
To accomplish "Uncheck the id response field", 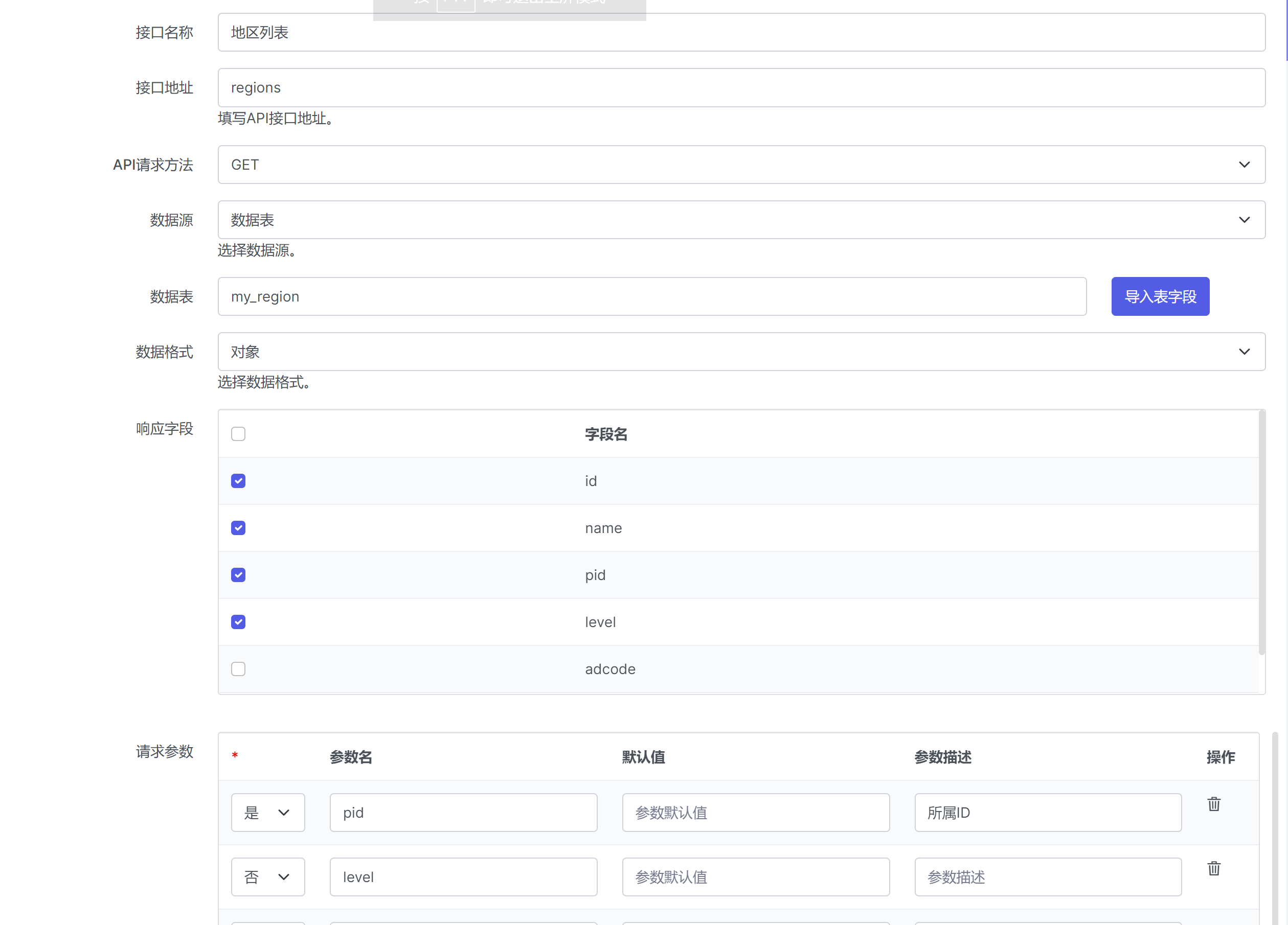I will 238,481.
